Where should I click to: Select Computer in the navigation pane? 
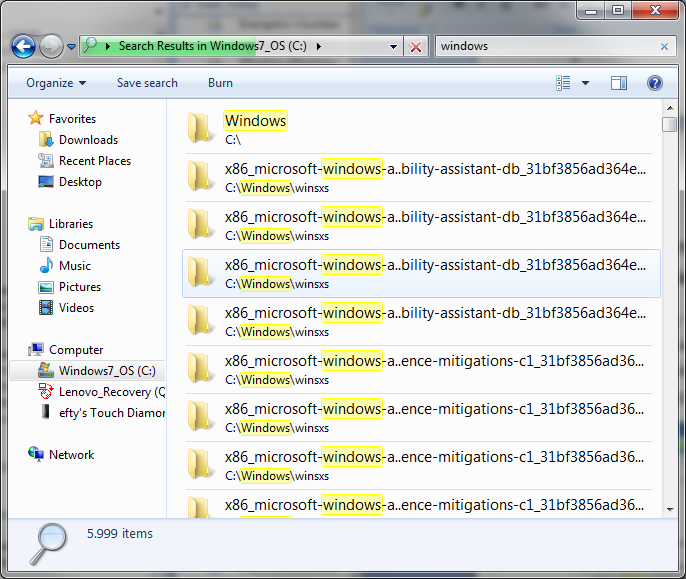[x=76, y=350]
